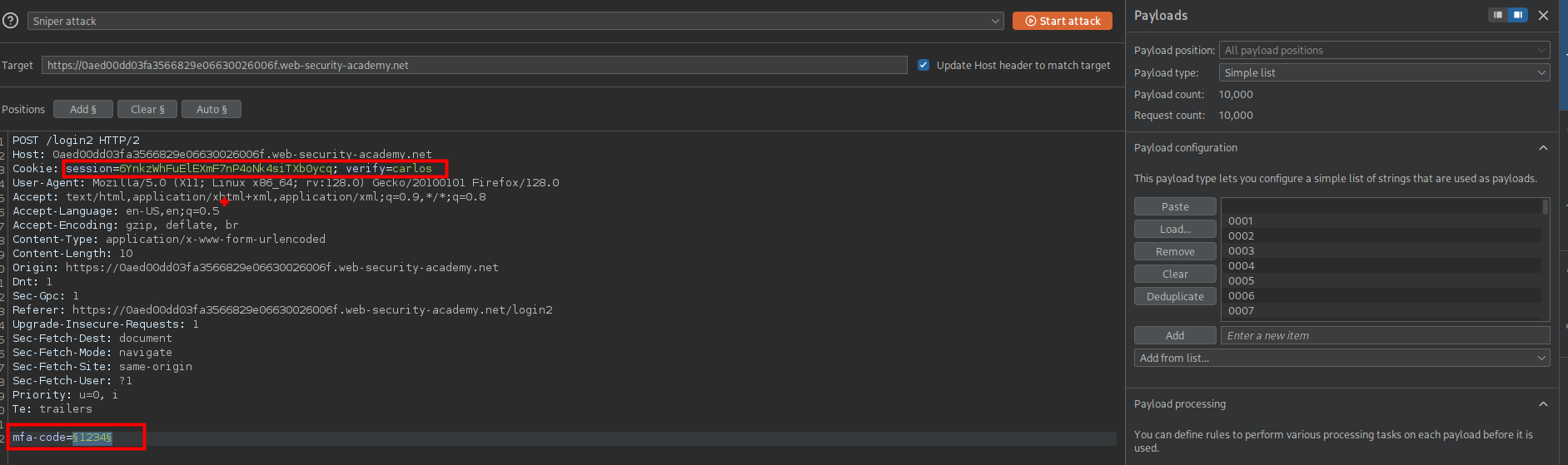Click the Clear § position button
Screen dimensions: 1568x465
pyautogui.click(x=147, y=109)
